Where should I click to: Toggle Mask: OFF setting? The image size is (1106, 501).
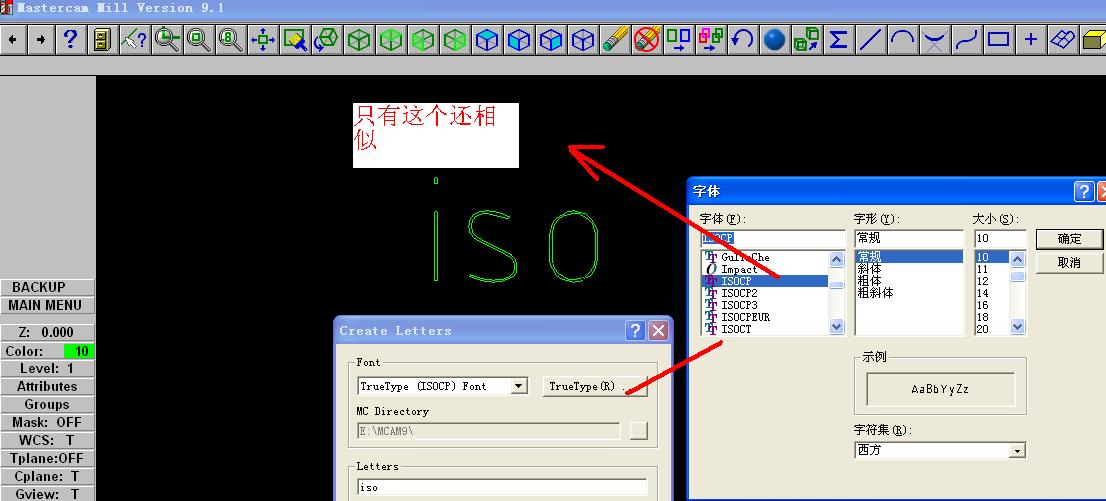click(x=47, y=423)
